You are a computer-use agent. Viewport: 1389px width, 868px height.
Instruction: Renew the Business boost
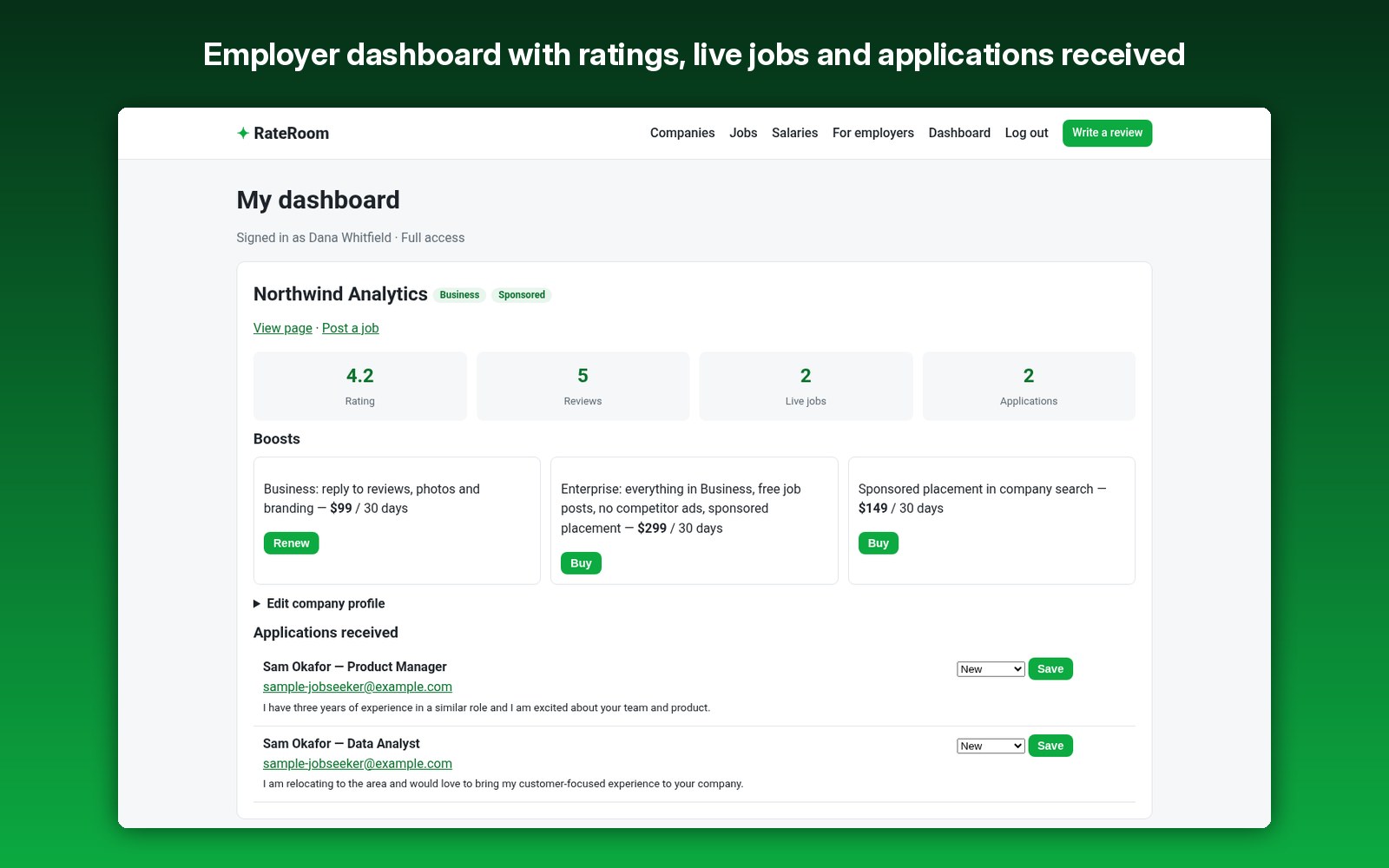click(291, 543)
